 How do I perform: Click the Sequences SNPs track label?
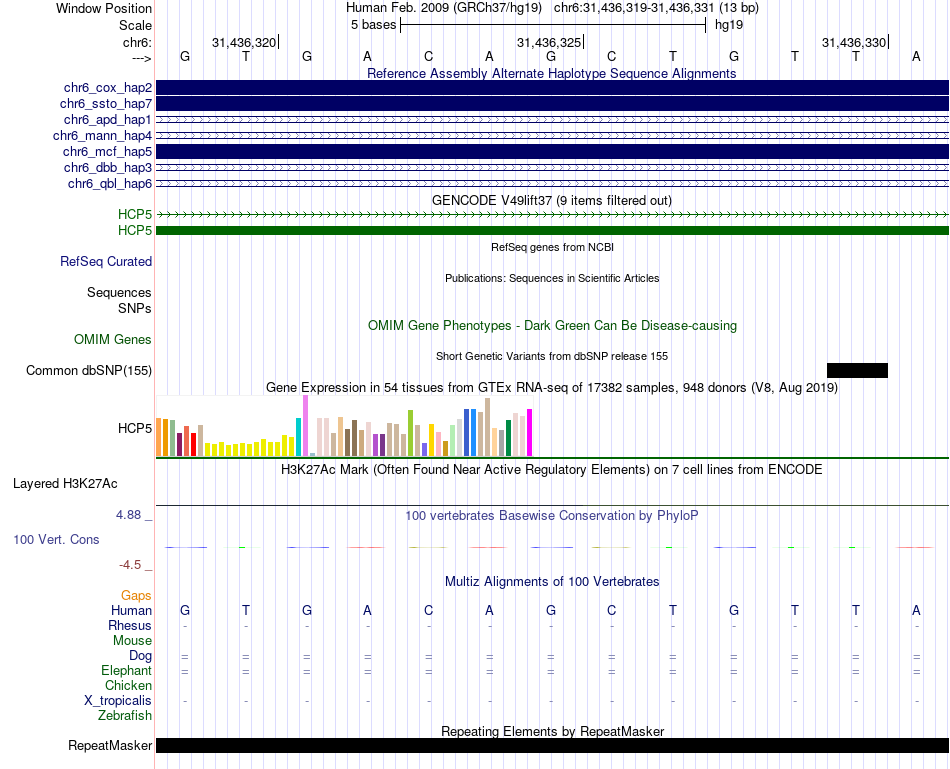pos(119,301)
